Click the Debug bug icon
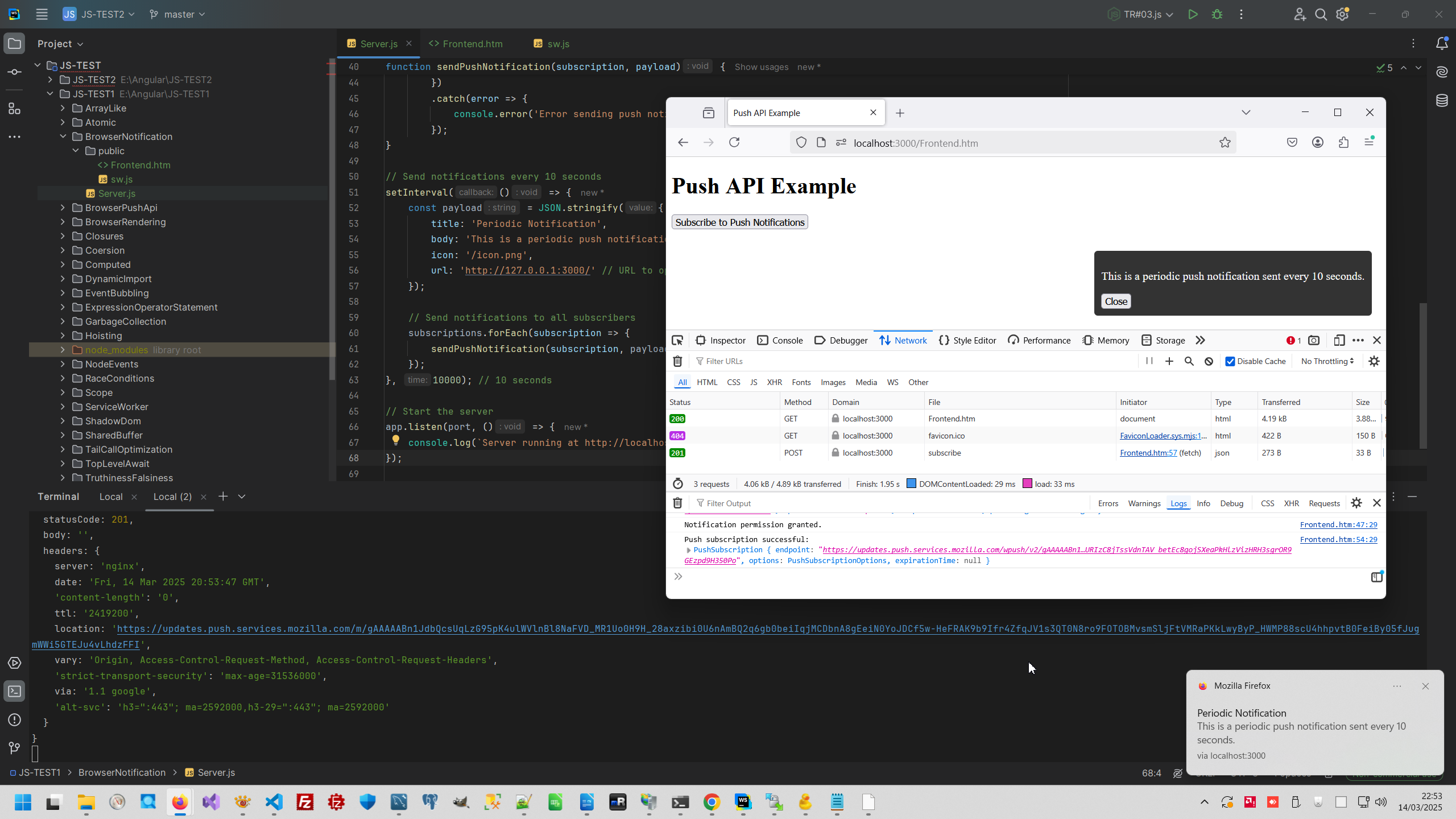 [x=1217, y=14]
